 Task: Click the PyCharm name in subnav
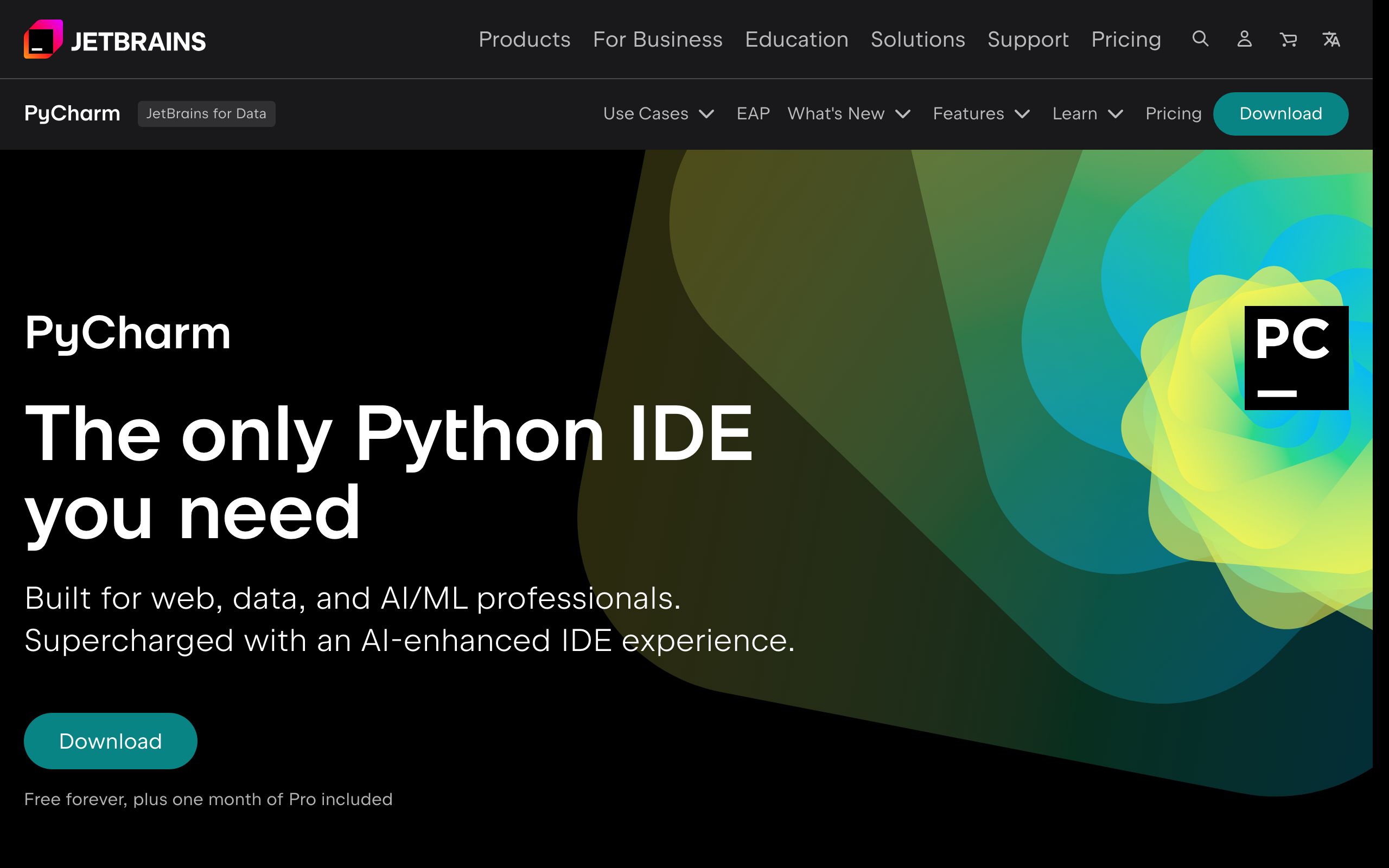72,114
